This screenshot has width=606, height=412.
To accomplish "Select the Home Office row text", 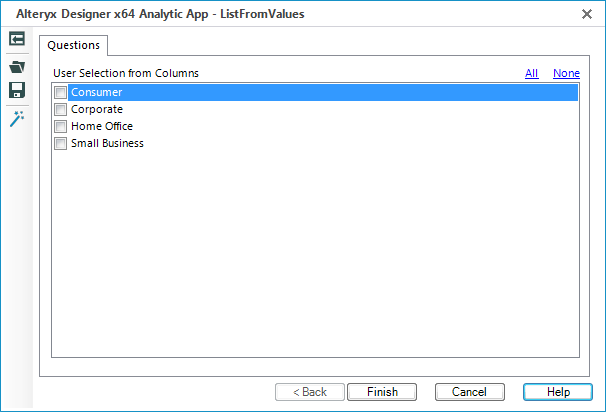I will pyautogui.click(x=102, y=126).
